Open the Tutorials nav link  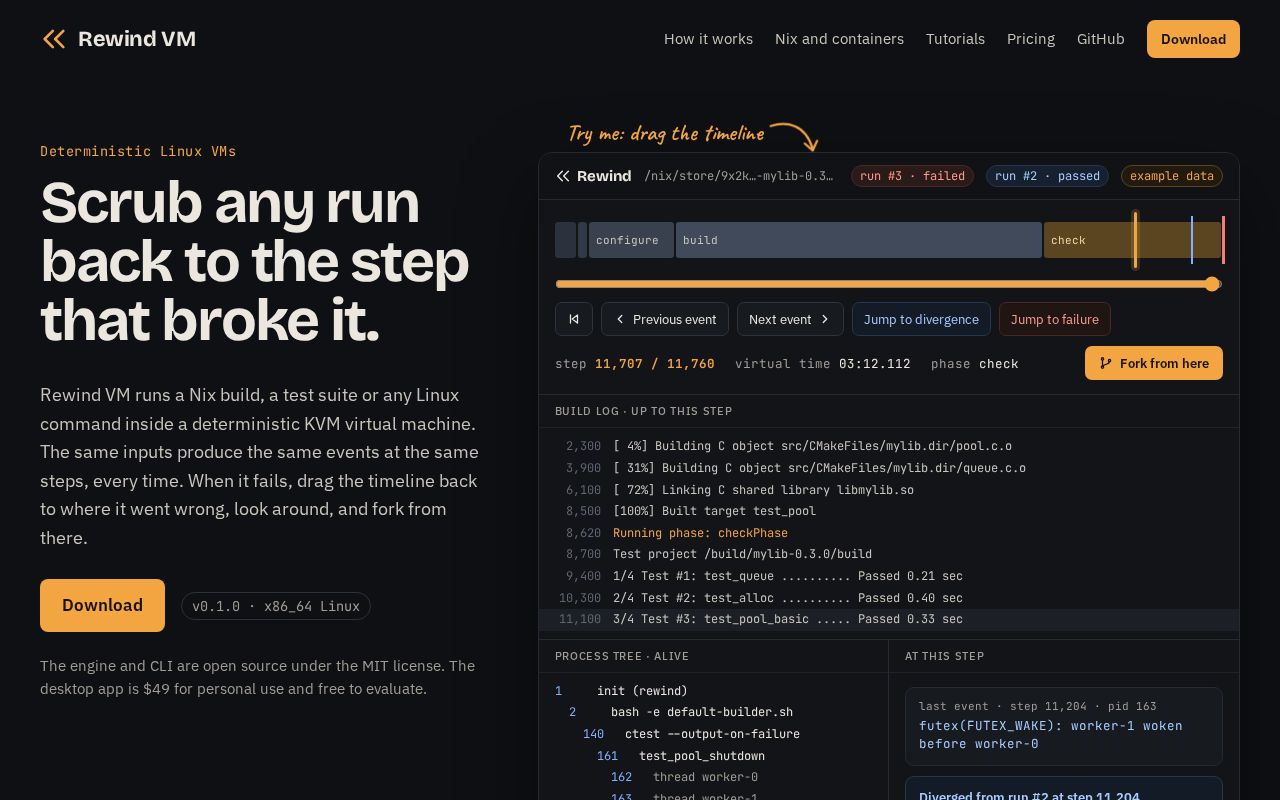coord(955,39)
